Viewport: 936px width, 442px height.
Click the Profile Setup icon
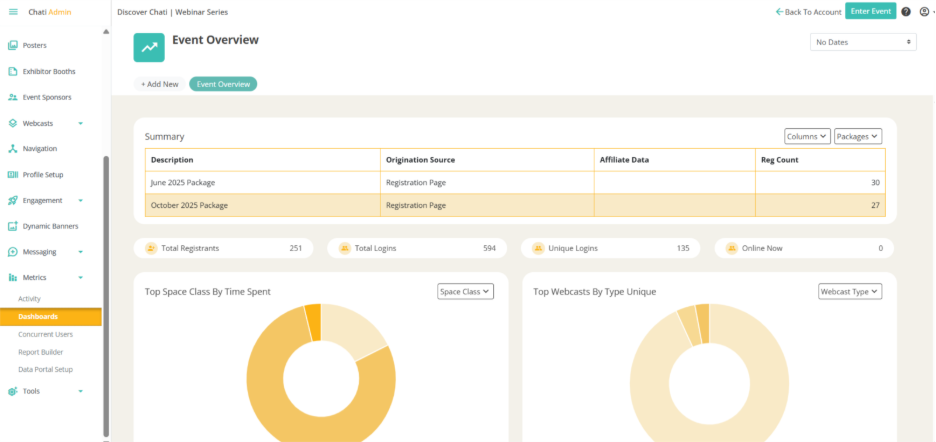pyautogui.click(x=13, y=174)
